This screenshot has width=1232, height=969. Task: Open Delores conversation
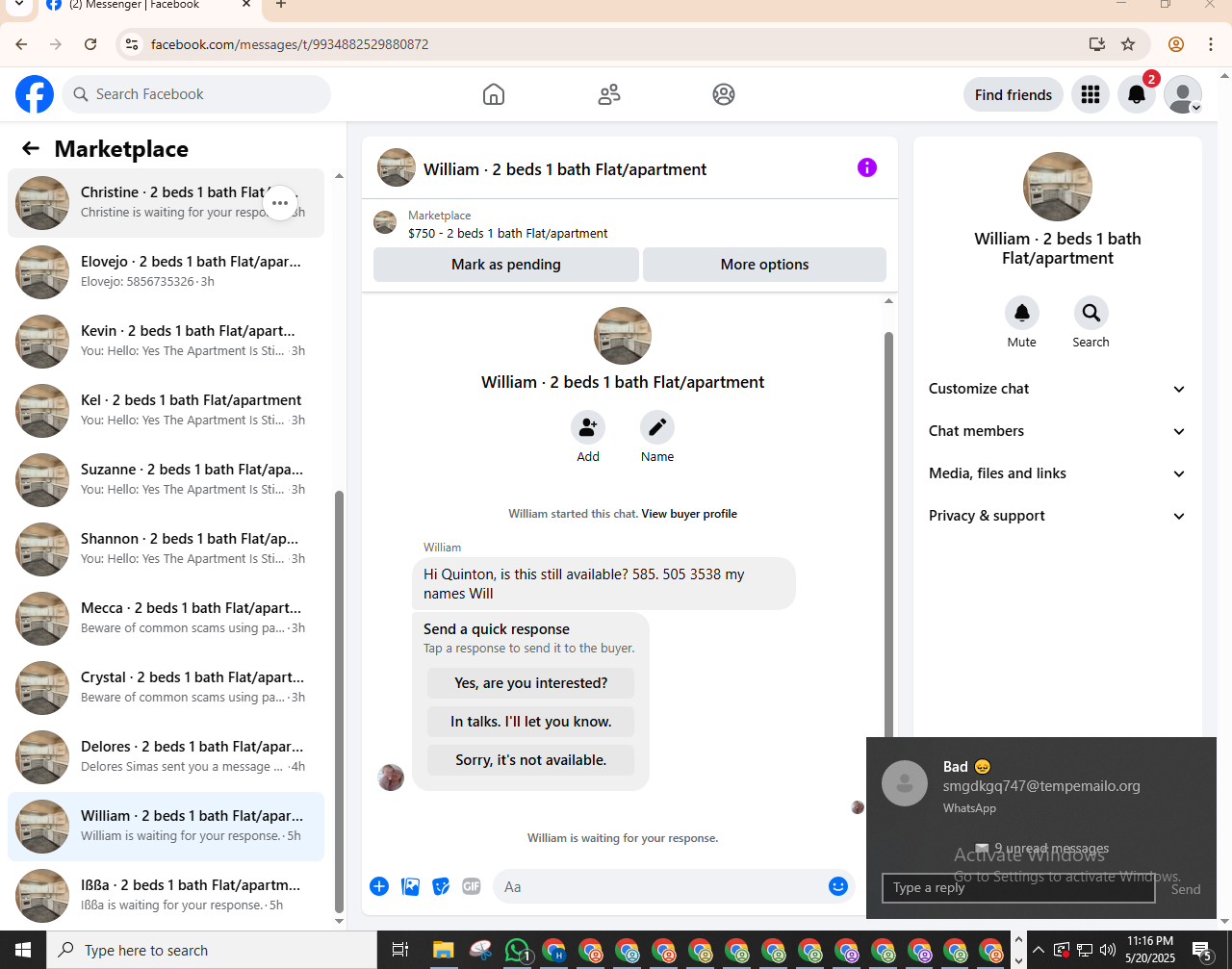tap(166, 757)
